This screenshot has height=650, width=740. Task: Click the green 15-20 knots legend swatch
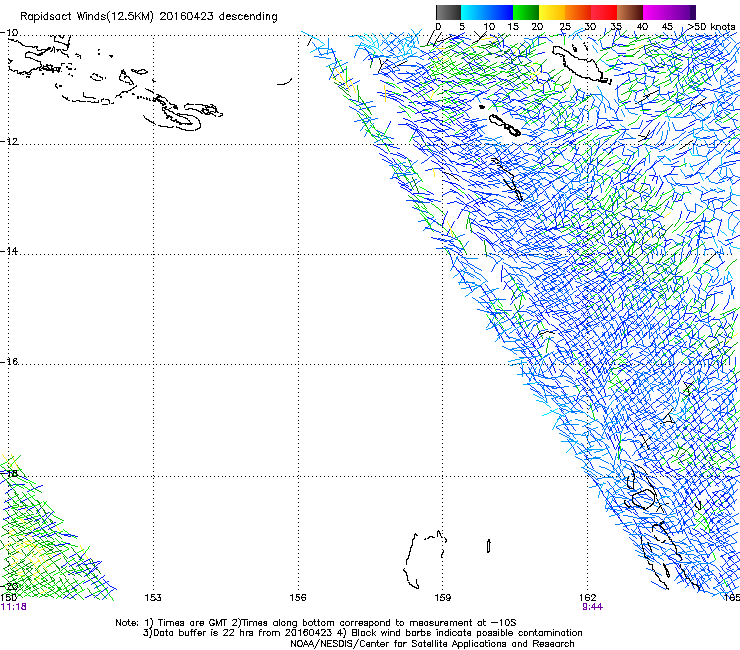pos(526,12)
